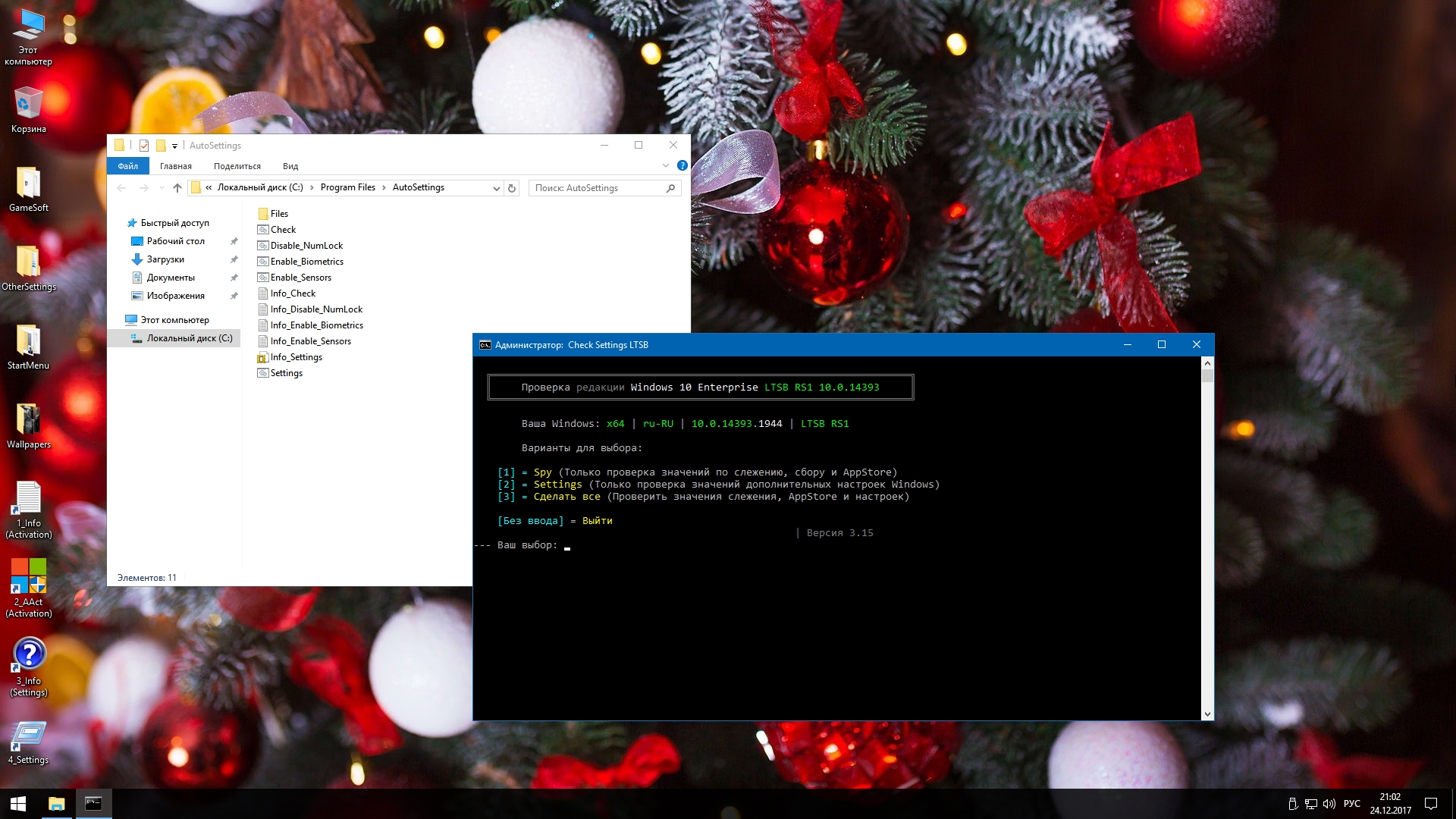Click the taskbar clock showing 21:02
Screen dimensions: 1456x819
tap(1390, 804)
